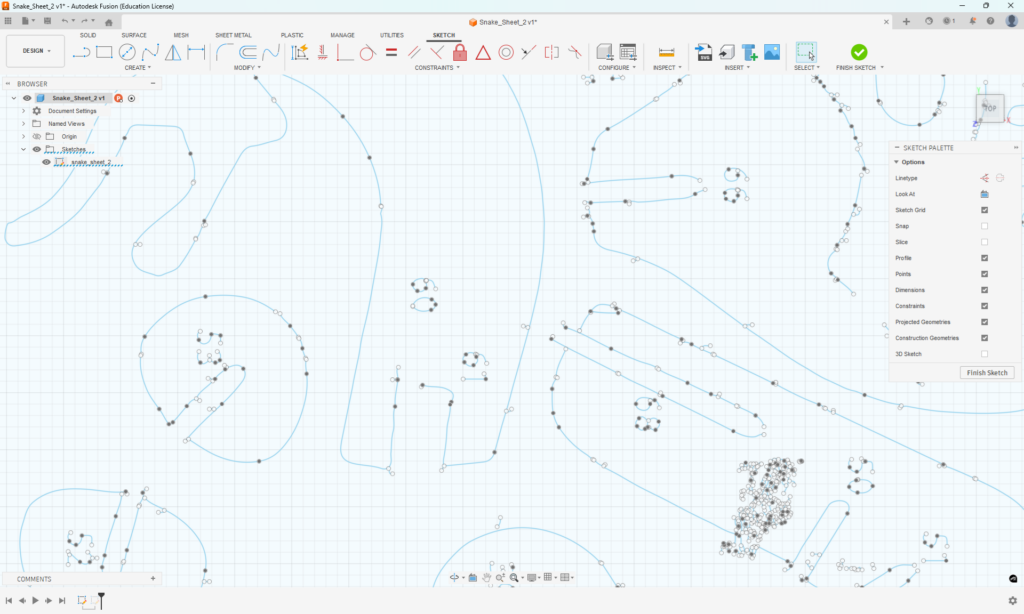Hide the snake_sheet_2 sketch visibility eye
Screen dimensions: 1024x614
click(46, 162)
